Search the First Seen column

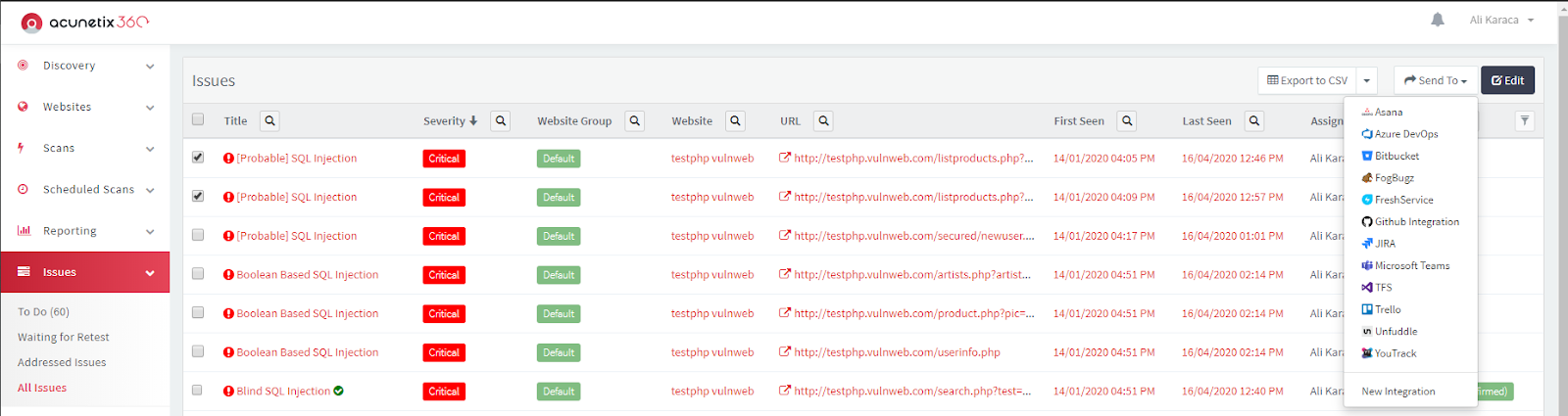coord(1127,121)
